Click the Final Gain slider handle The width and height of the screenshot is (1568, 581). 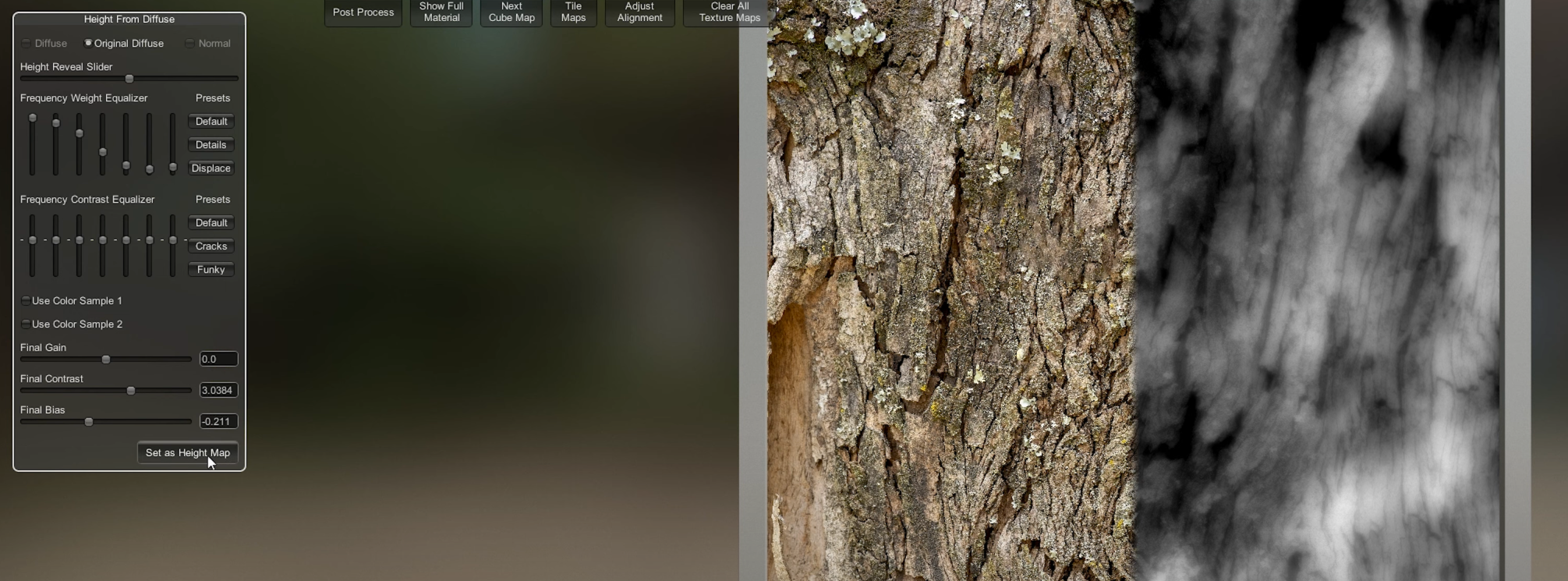(x=106, y=360)
